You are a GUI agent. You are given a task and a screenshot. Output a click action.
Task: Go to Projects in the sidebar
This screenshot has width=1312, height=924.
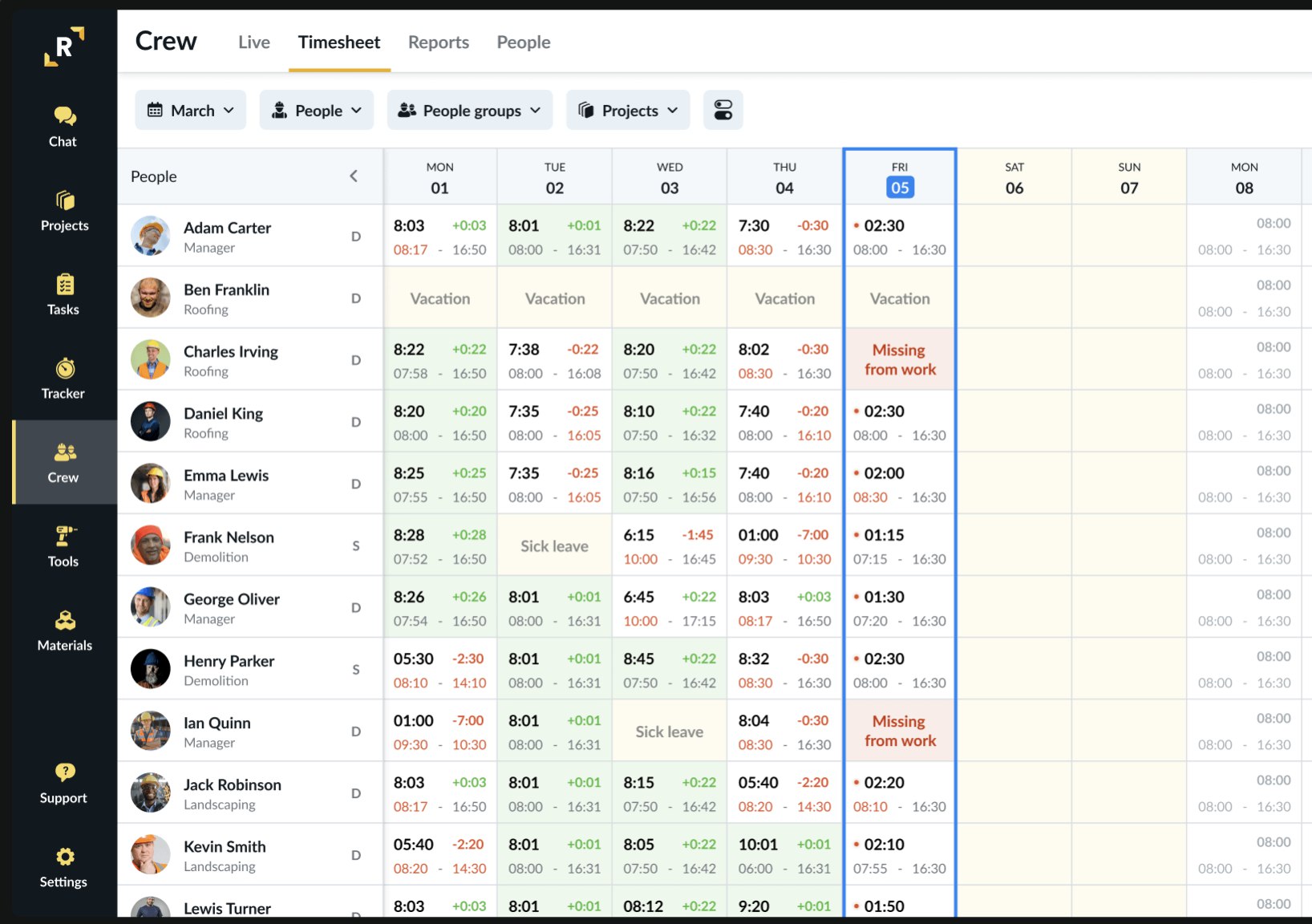64,211
